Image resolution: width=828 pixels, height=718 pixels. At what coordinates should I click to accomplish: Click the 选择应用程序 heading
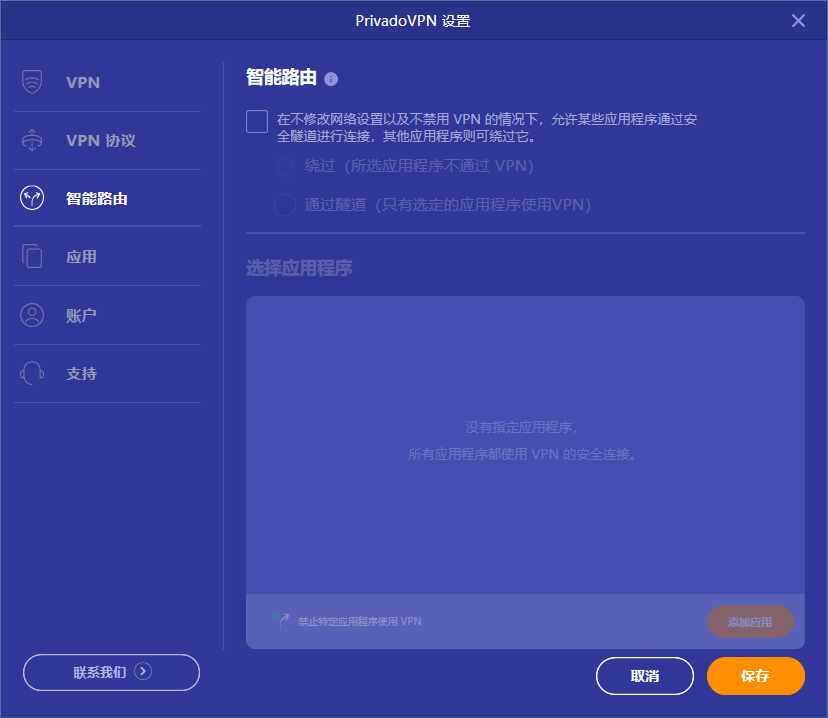click(299, 268)
